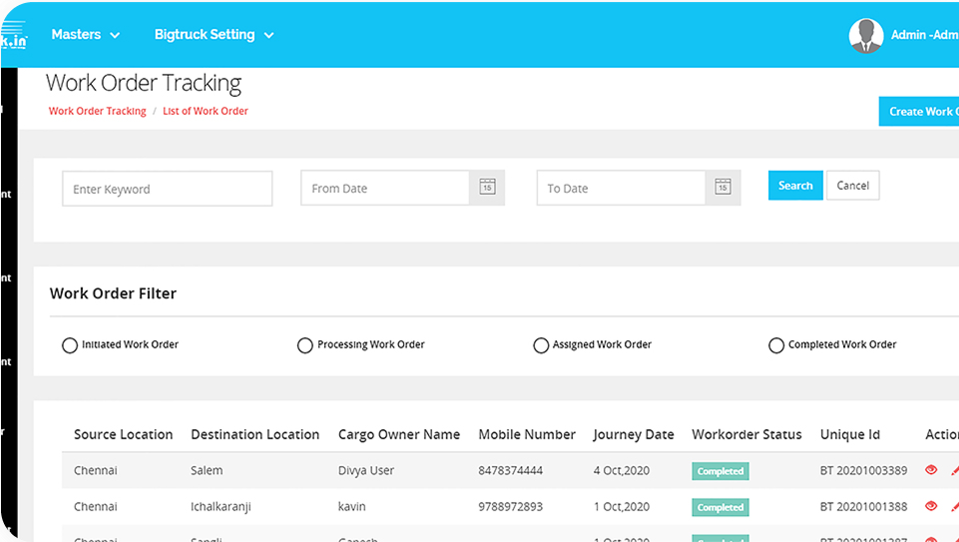Screen dimensions: 959x542
Task: Expand the Bigtruck Setting dropdown menu
Action: click(213, 35)
